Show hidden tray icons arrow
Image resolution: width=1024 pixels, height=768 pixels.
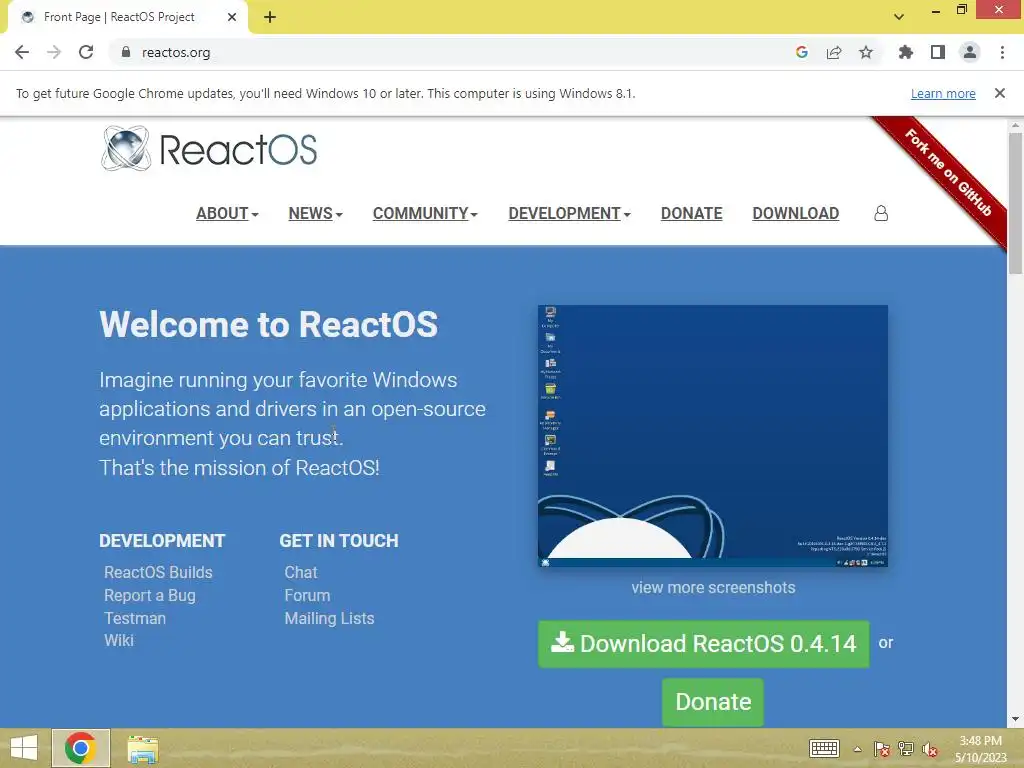[x=857, y=749]
